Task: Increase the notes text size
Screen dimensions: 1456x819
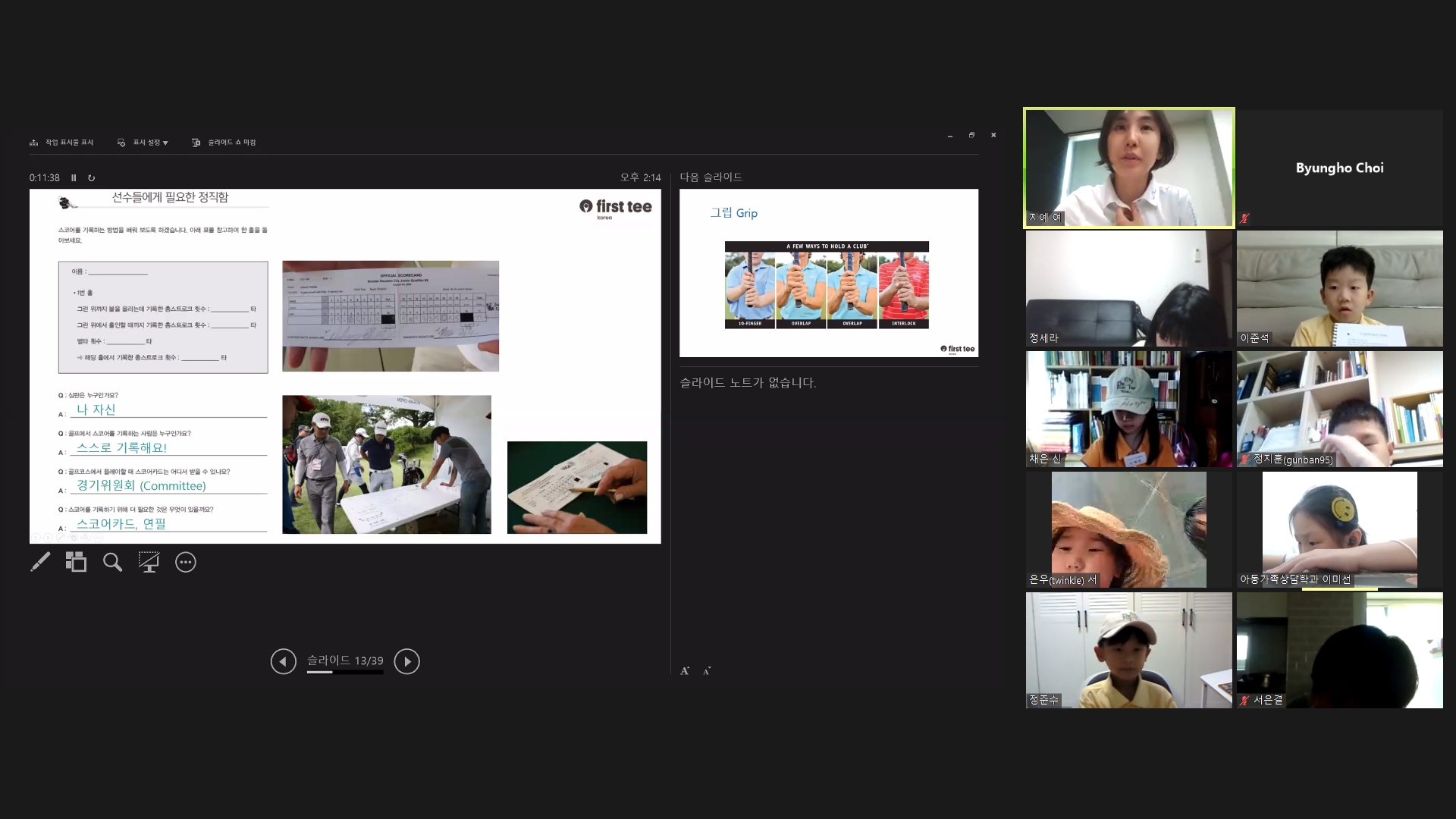Action: (685, 670)
